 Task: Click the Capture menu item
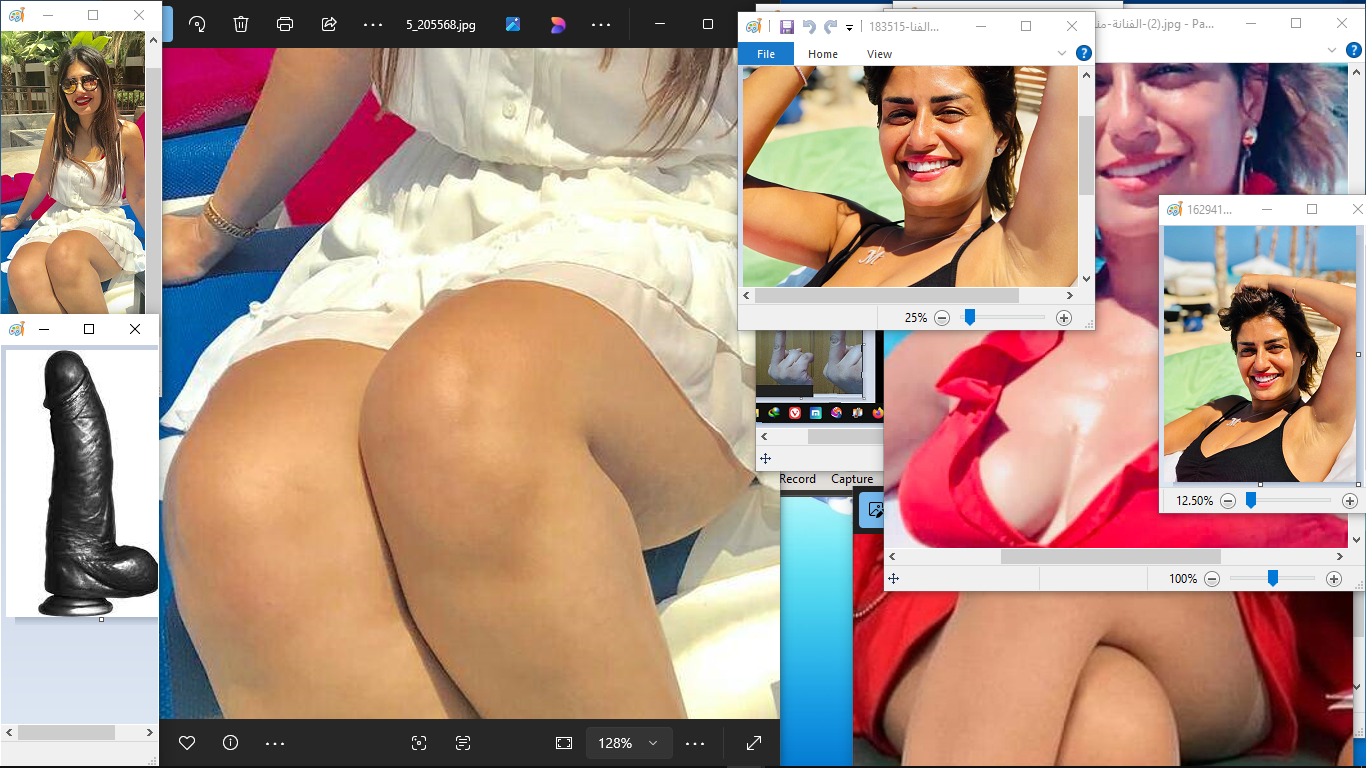(x=852, y=479)
